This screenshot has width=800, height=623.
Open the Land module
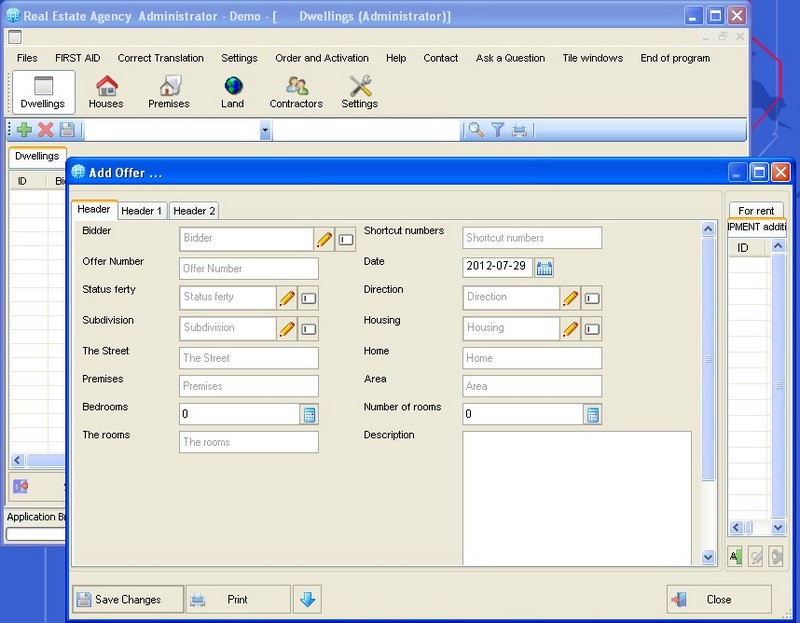pyautogui.click(x=233, y=92)
